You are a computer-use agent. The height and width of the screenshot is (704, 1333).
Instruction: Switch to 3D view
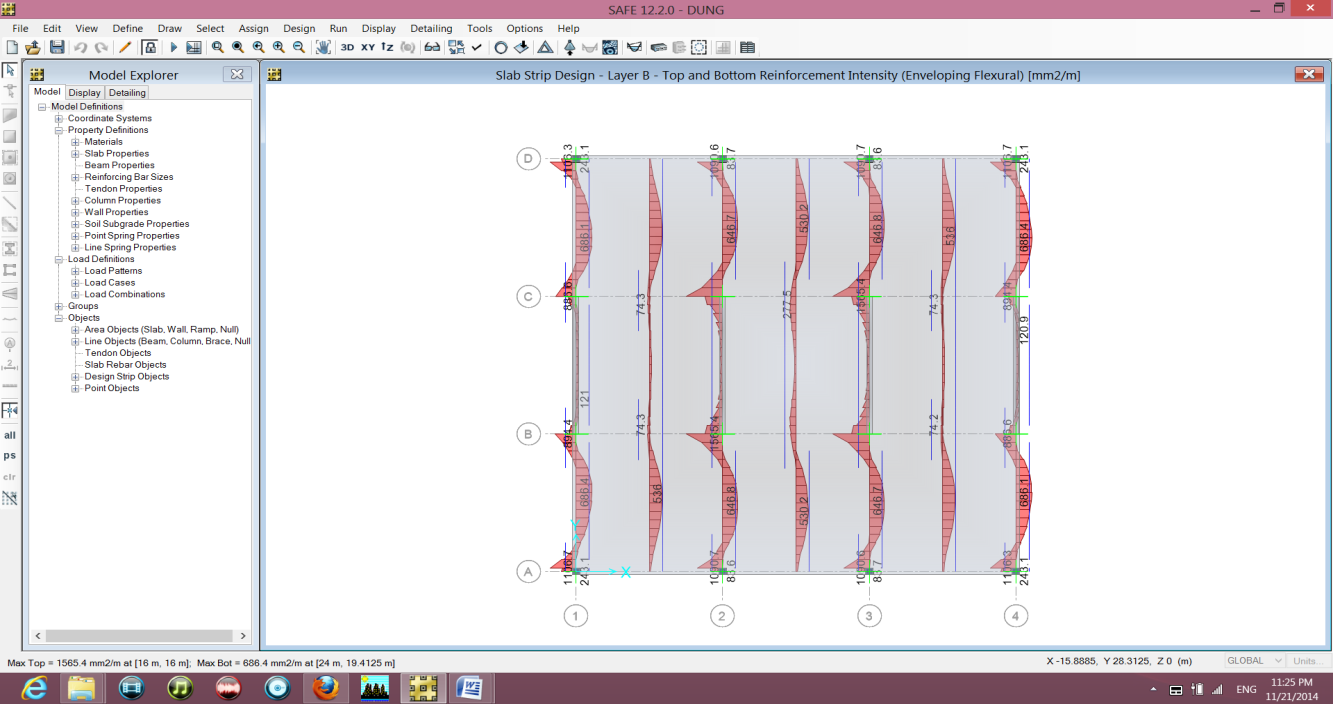tap(347, 47)
